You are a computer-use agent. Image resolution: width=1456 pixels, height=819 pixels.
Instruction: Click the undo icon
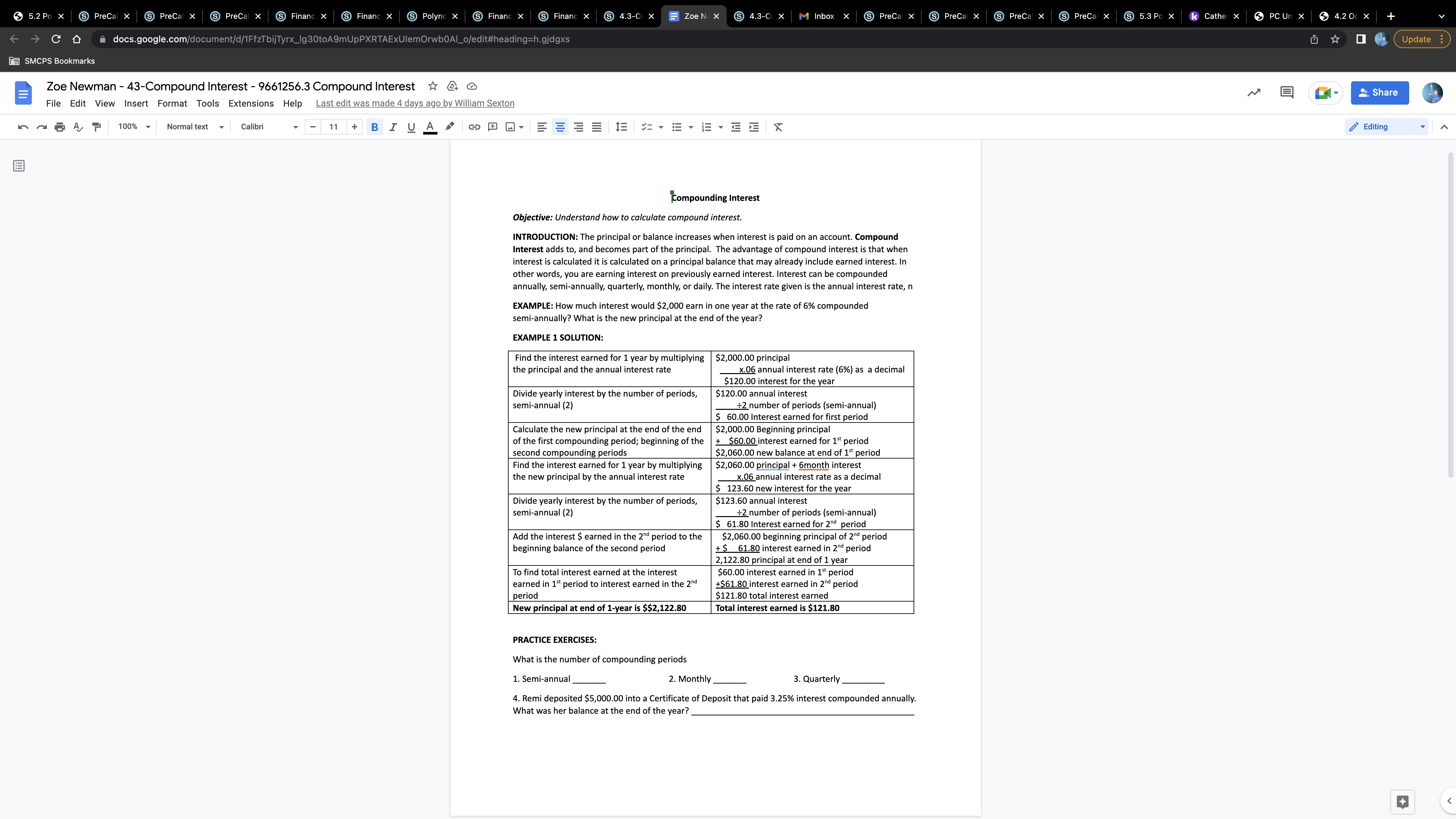23,127
